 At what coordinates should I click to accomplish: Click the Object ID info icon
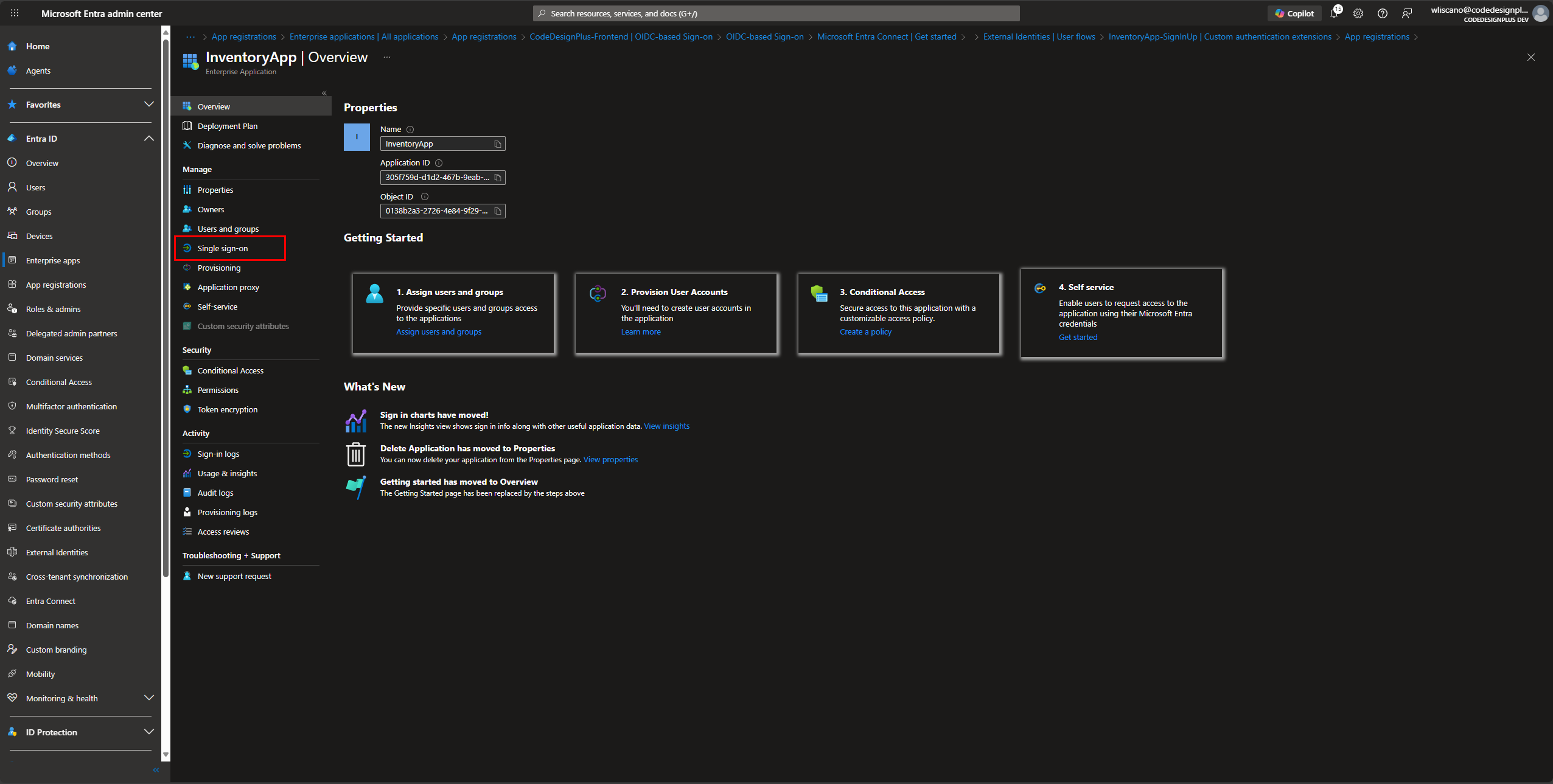point(425,196)
